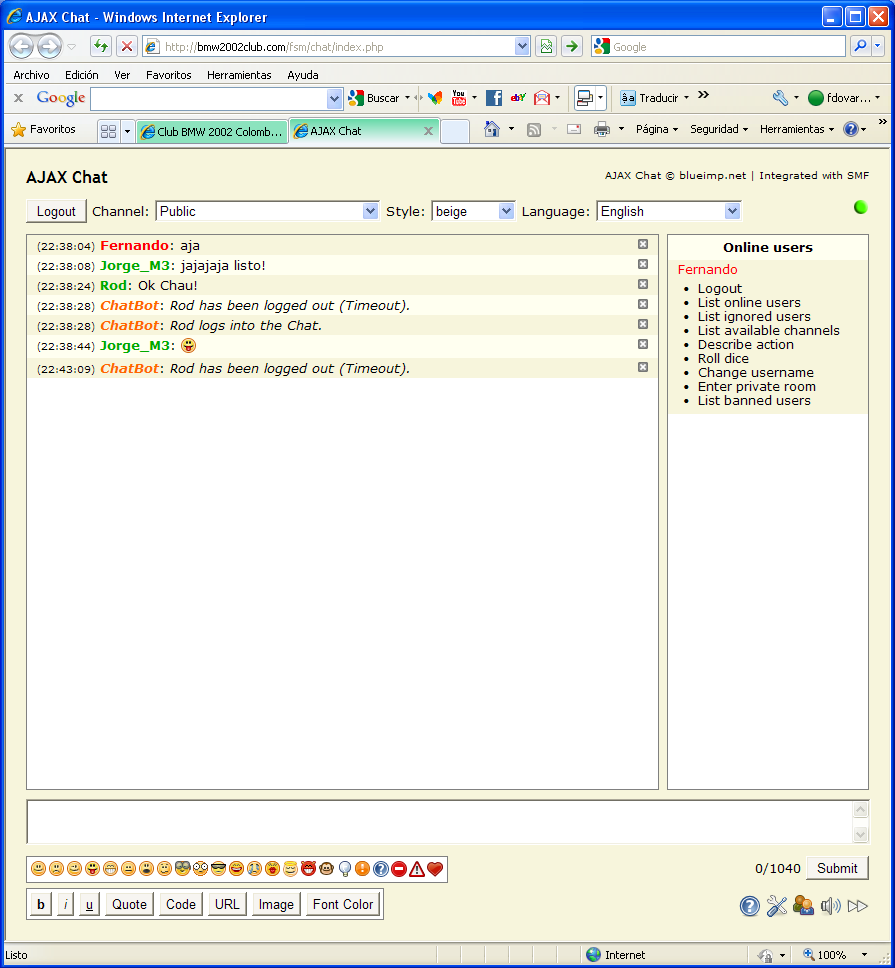This screenshot has width=895, height=968.
Task: Toggle autoscroll double-arrow icon
Action: click(x=857, y=906)
